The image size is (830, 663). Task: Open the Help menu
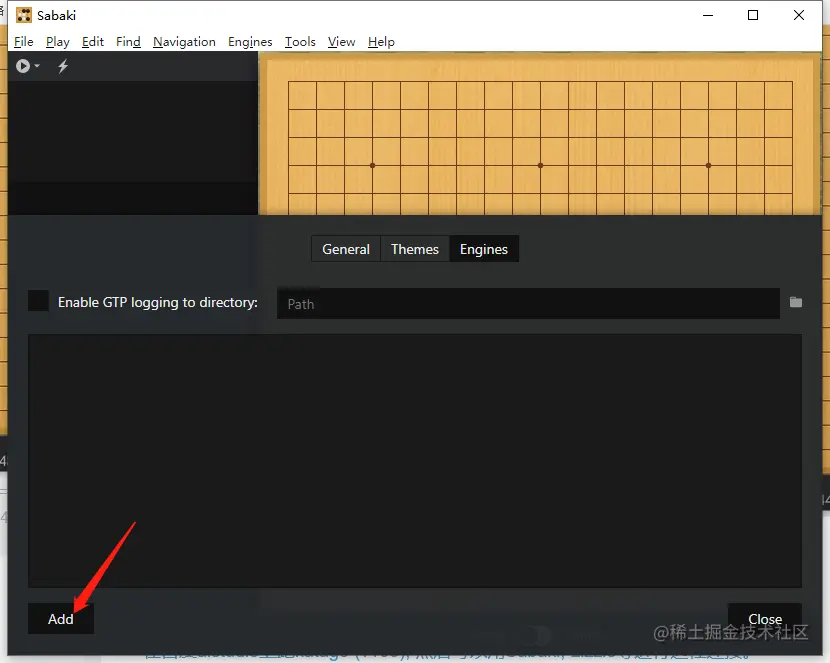point(381,42)
